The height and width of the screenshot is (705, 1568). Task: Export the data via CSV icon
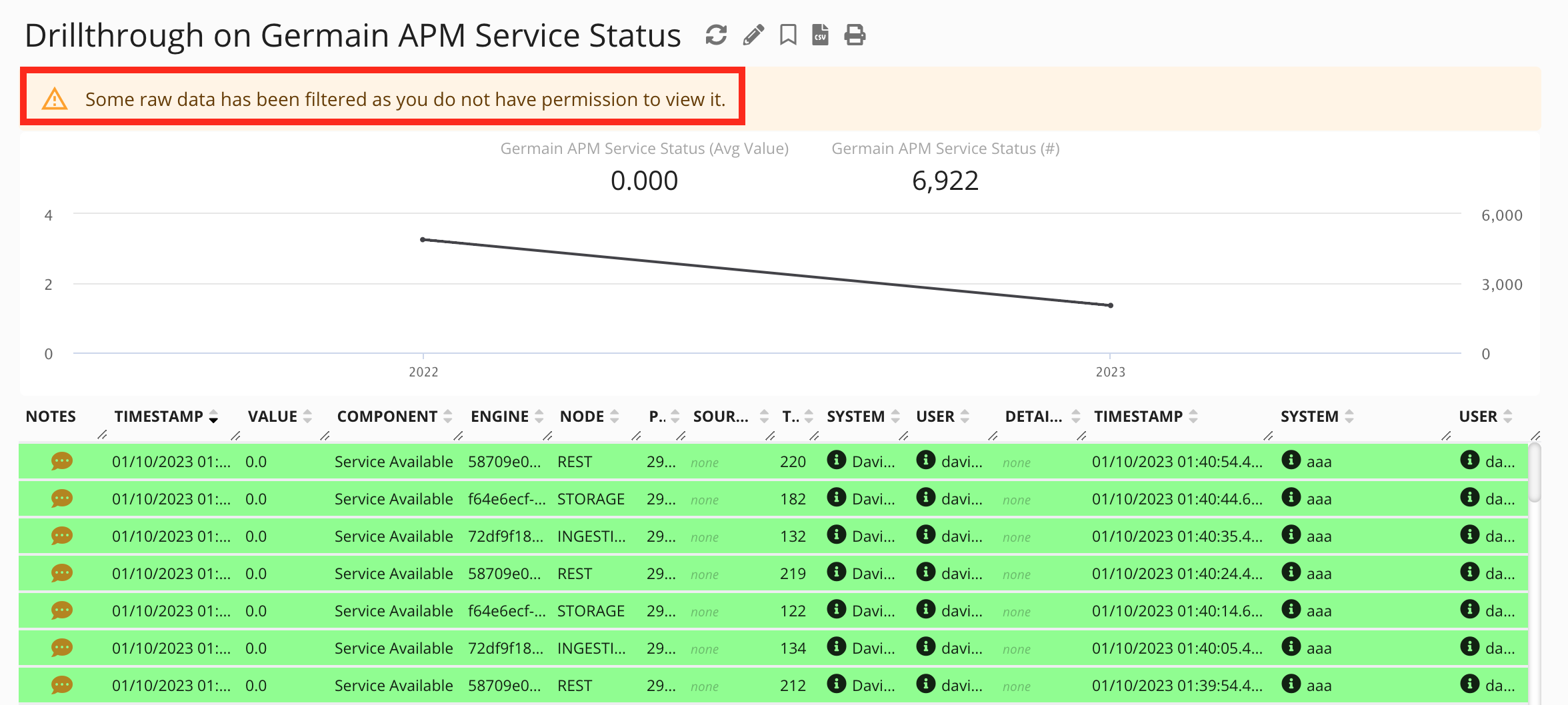[x=820, y=35]
